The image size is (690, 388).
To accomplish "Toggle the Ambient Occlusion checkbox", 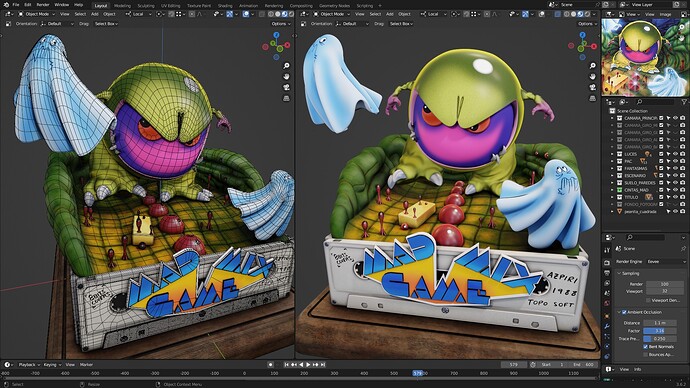I will (624, 312).
